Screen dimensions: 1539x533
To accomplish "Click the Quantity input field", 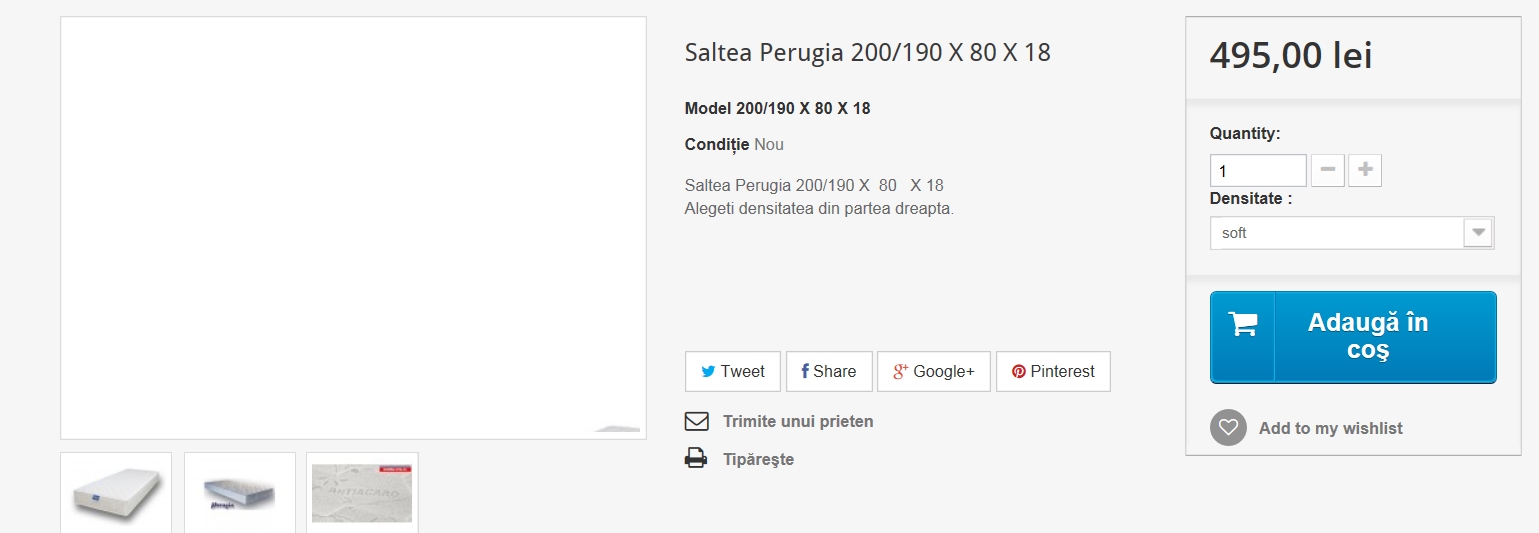I will coord(1258,171).
